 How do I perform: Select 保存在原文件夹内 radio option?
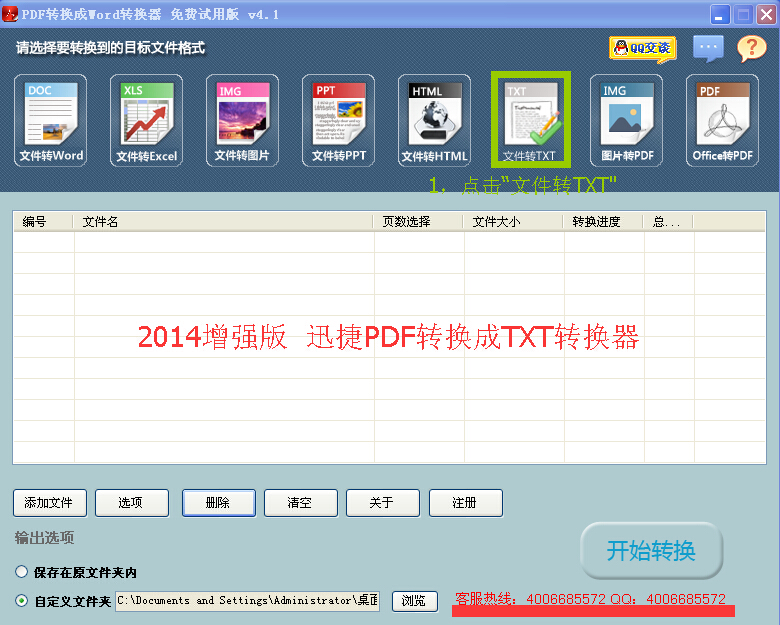click(x=21, y=572)
